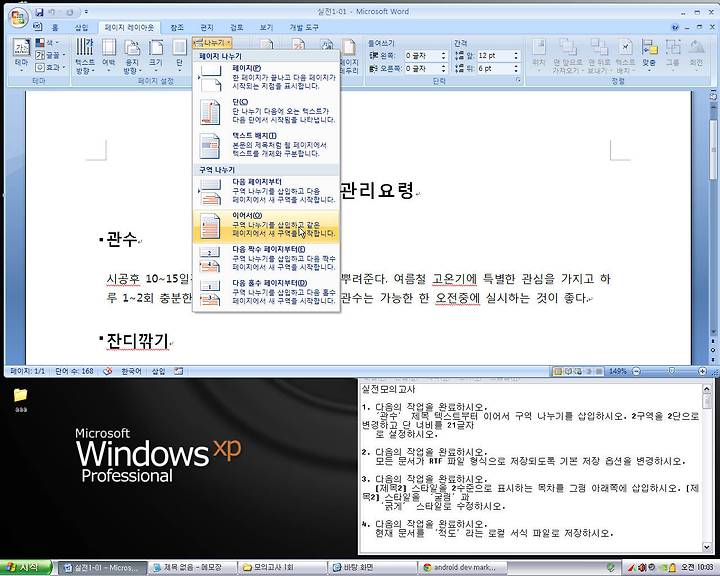Switch to the 개발 도구 ribbon tab
This screenshot has height=576, width=720.
(304, 28)
